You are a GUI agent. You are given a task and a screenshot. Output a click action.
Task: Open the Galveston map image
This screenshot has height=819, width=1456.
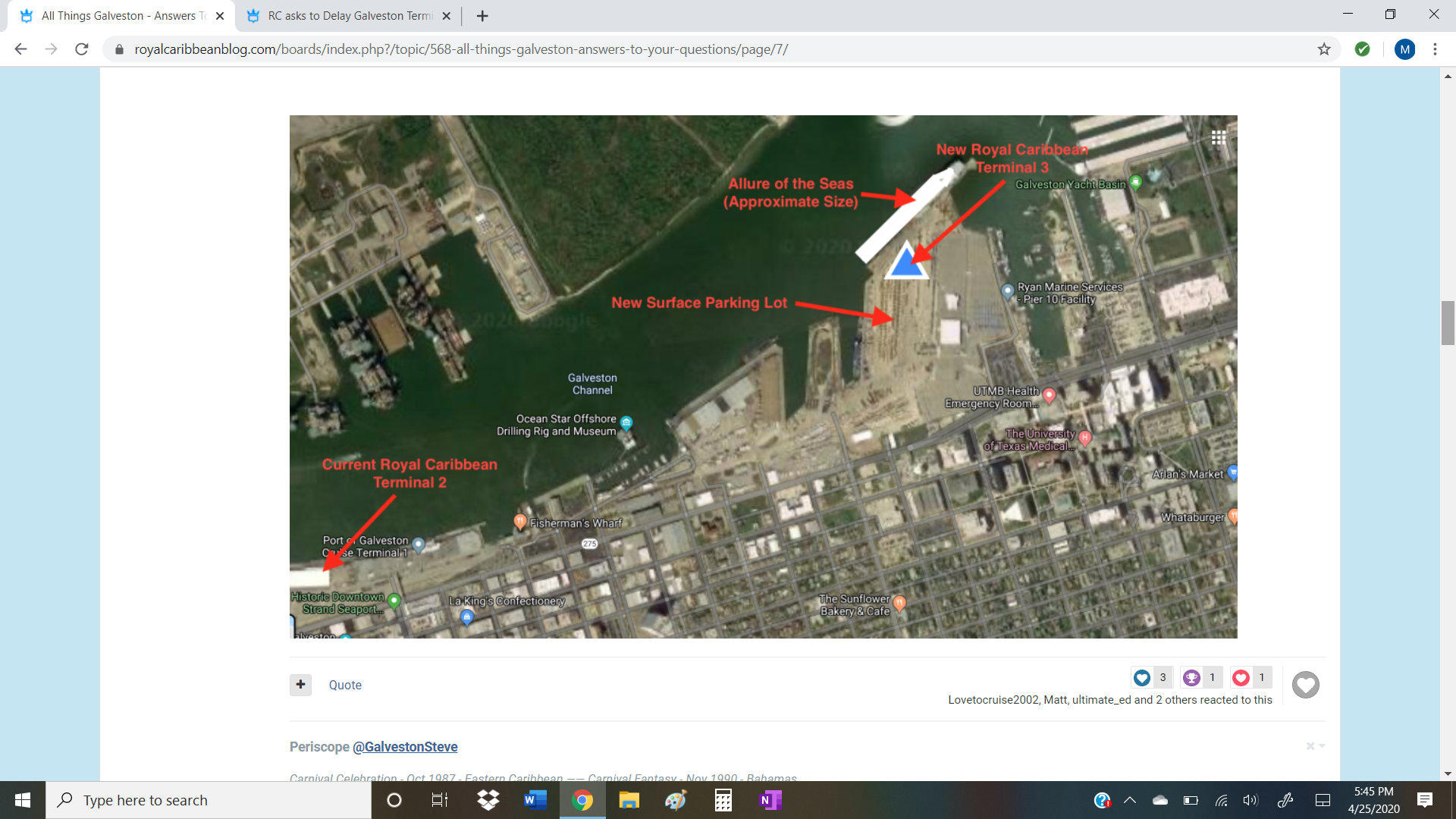click(763, 377)
